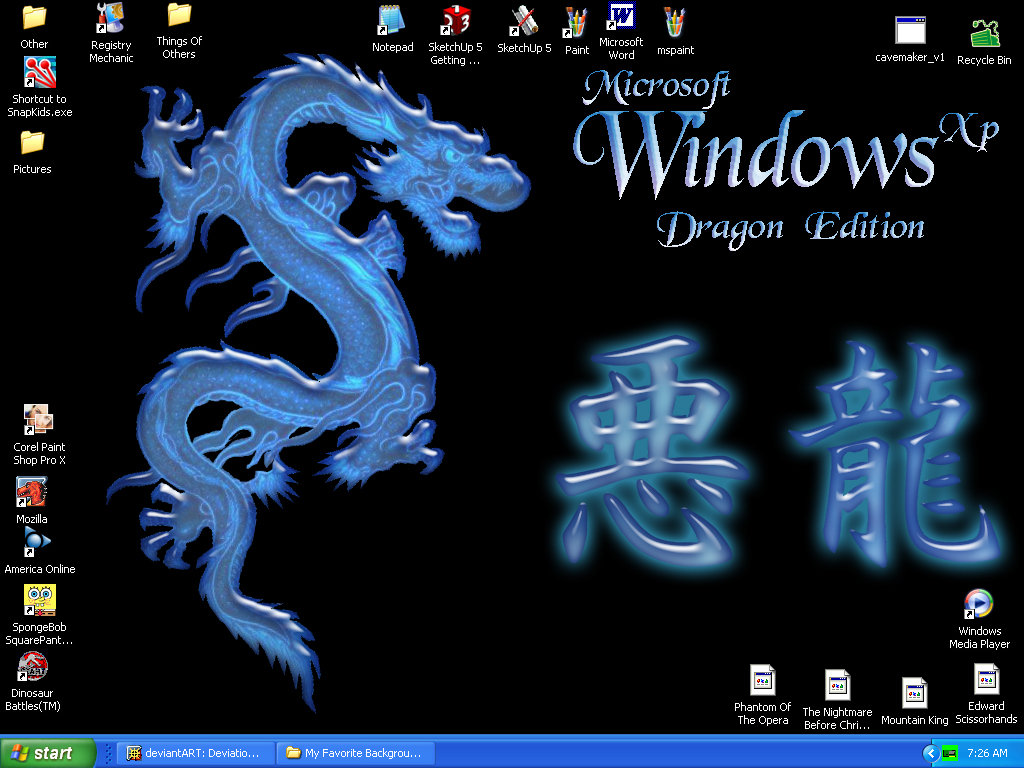The height and width of the screenshot is (768, 1024).
Task: Open Things Of Others folder
Action: coord(179,16)
